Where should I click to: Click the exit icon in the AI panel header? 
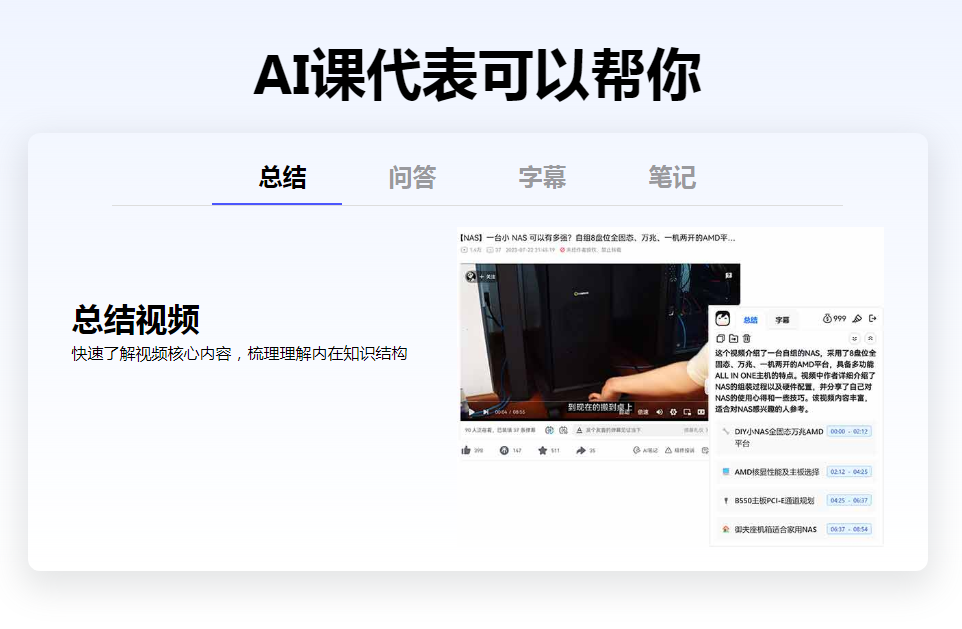click(x=872, y=318)
